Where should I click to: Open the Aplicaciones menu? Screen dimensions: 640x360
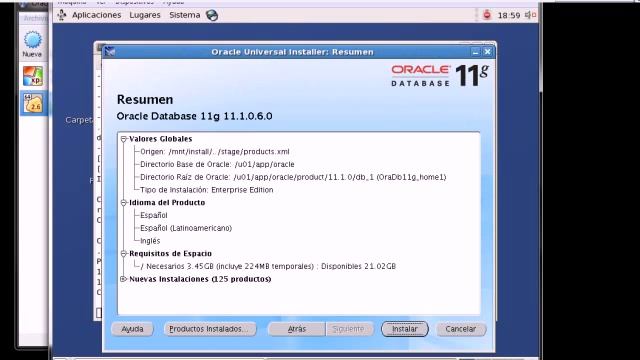coord(96,15)
